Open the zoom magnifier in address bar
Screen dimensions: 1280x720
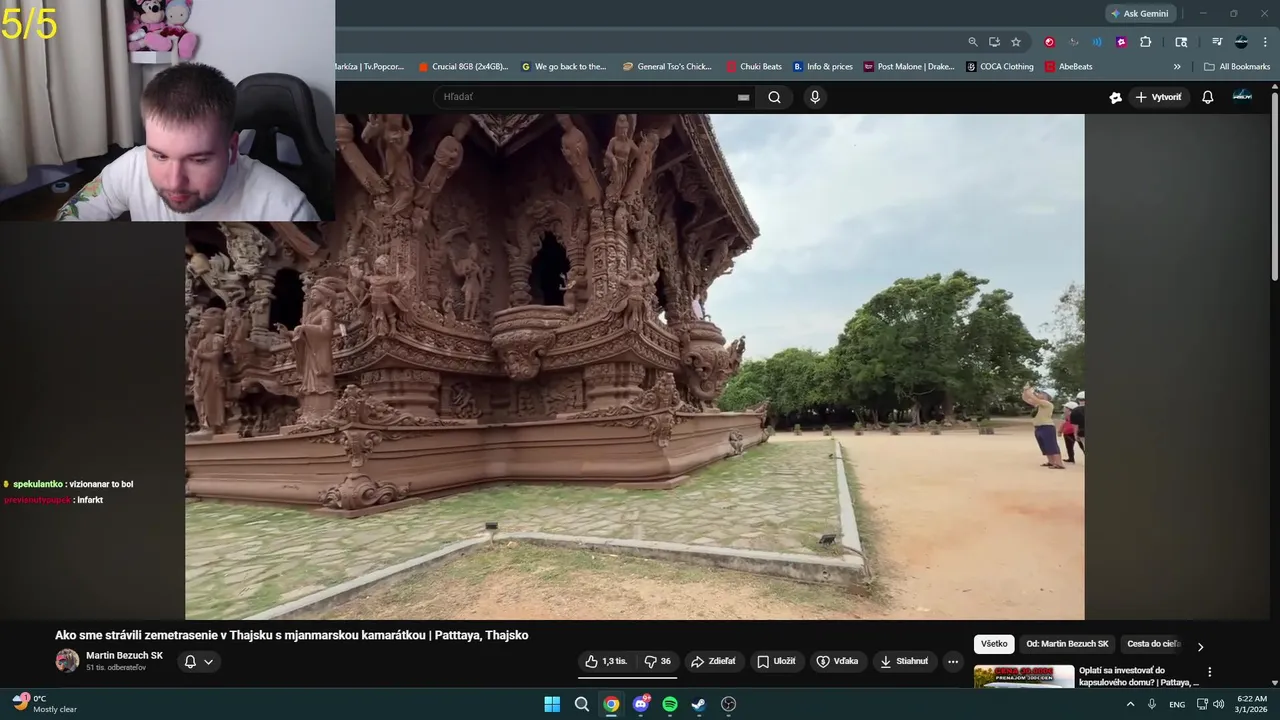click(973, 42)
